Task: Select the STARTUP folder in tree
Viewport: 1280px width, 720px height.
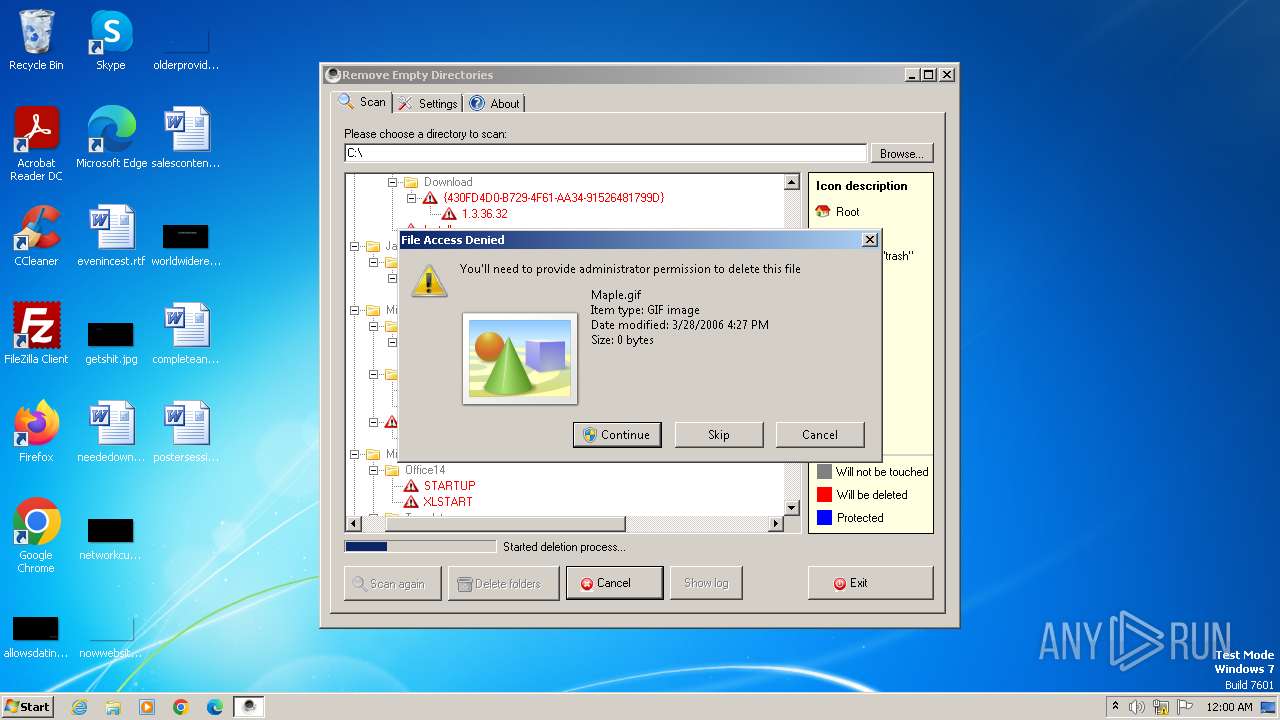Action: point(449,486)
